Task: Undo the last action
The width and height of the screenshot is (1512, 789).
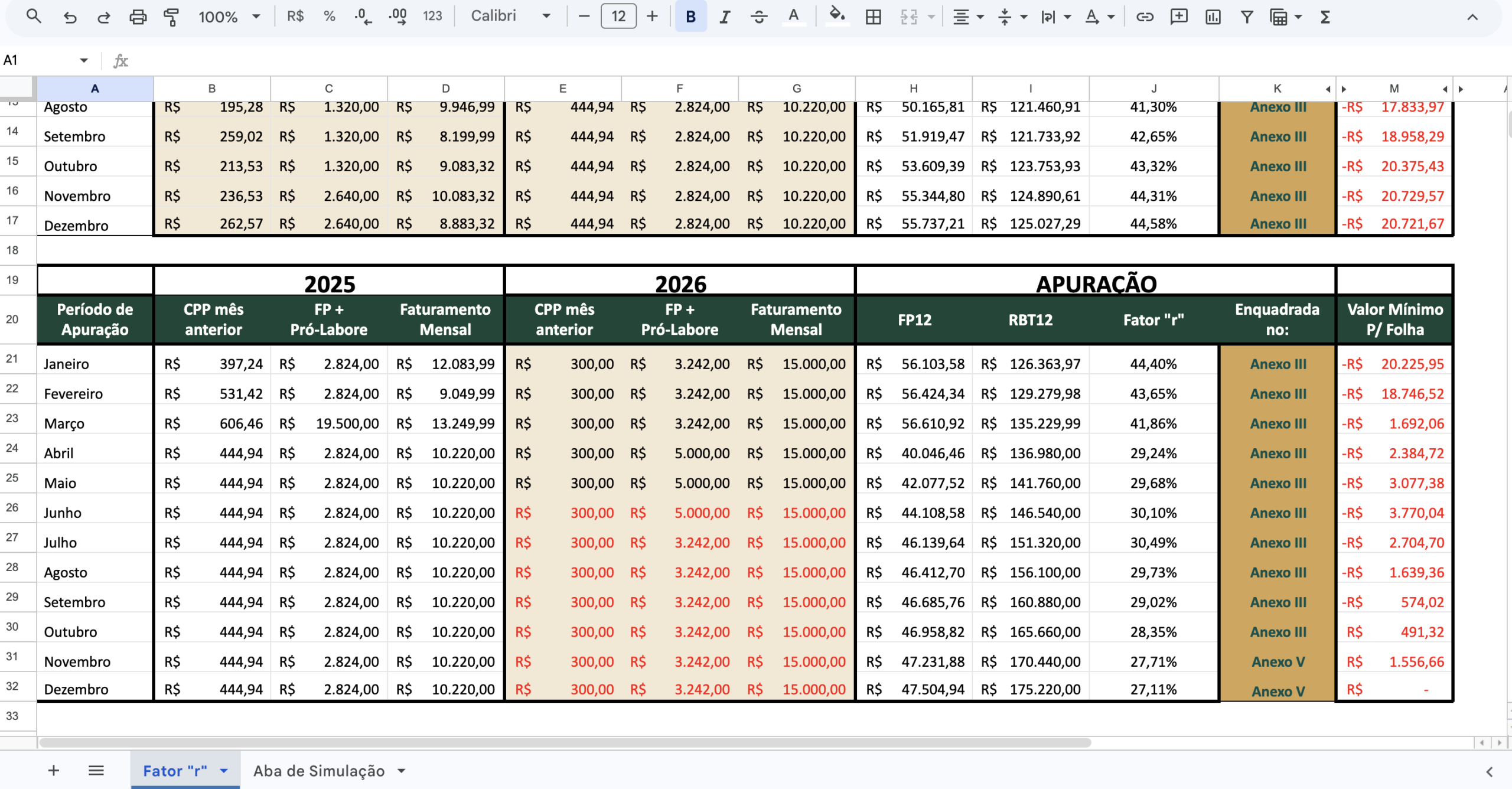Action: (70, 17)
